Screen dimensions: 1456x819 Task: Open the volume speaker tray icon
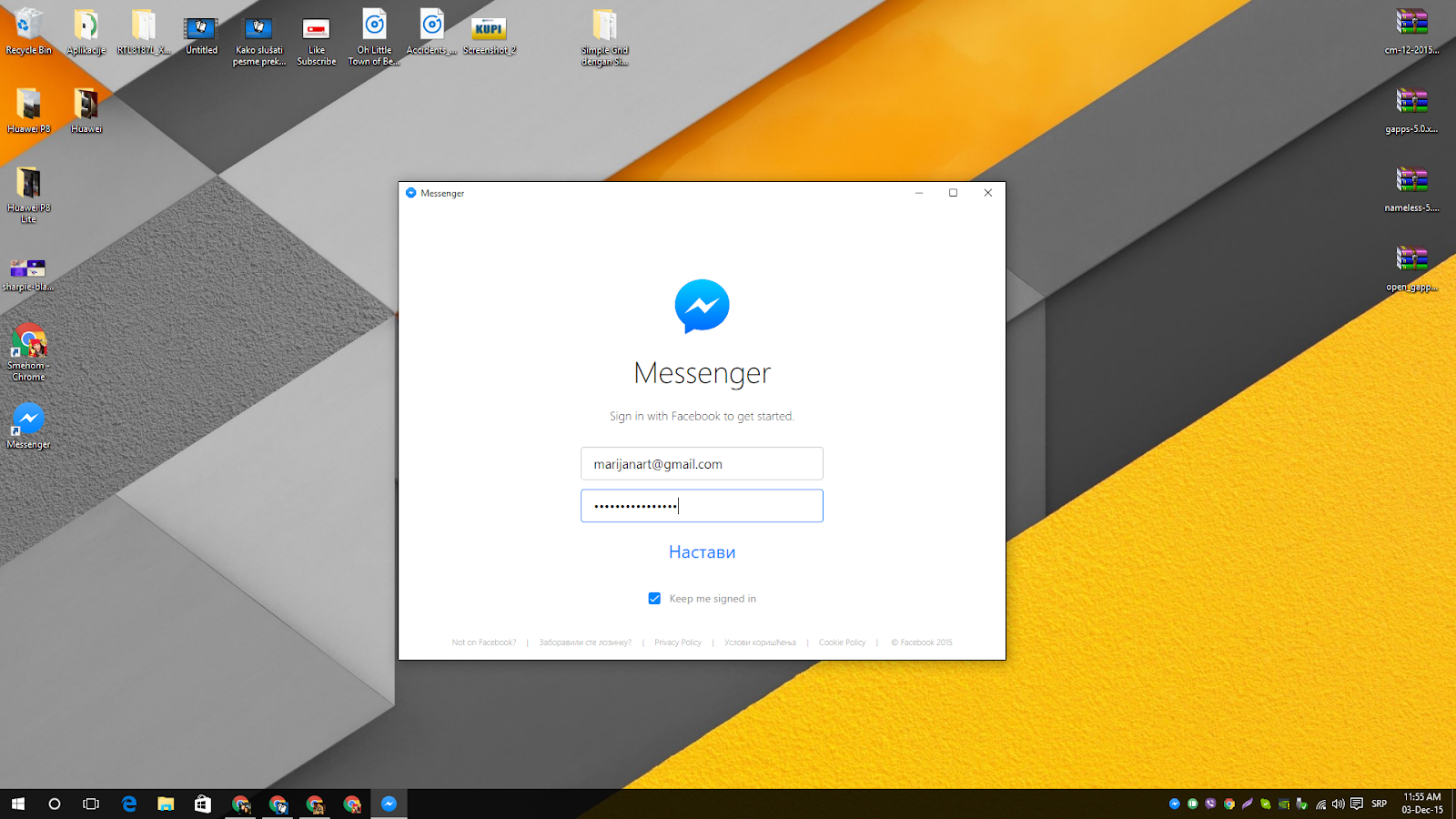click(x=1338, y=804)
